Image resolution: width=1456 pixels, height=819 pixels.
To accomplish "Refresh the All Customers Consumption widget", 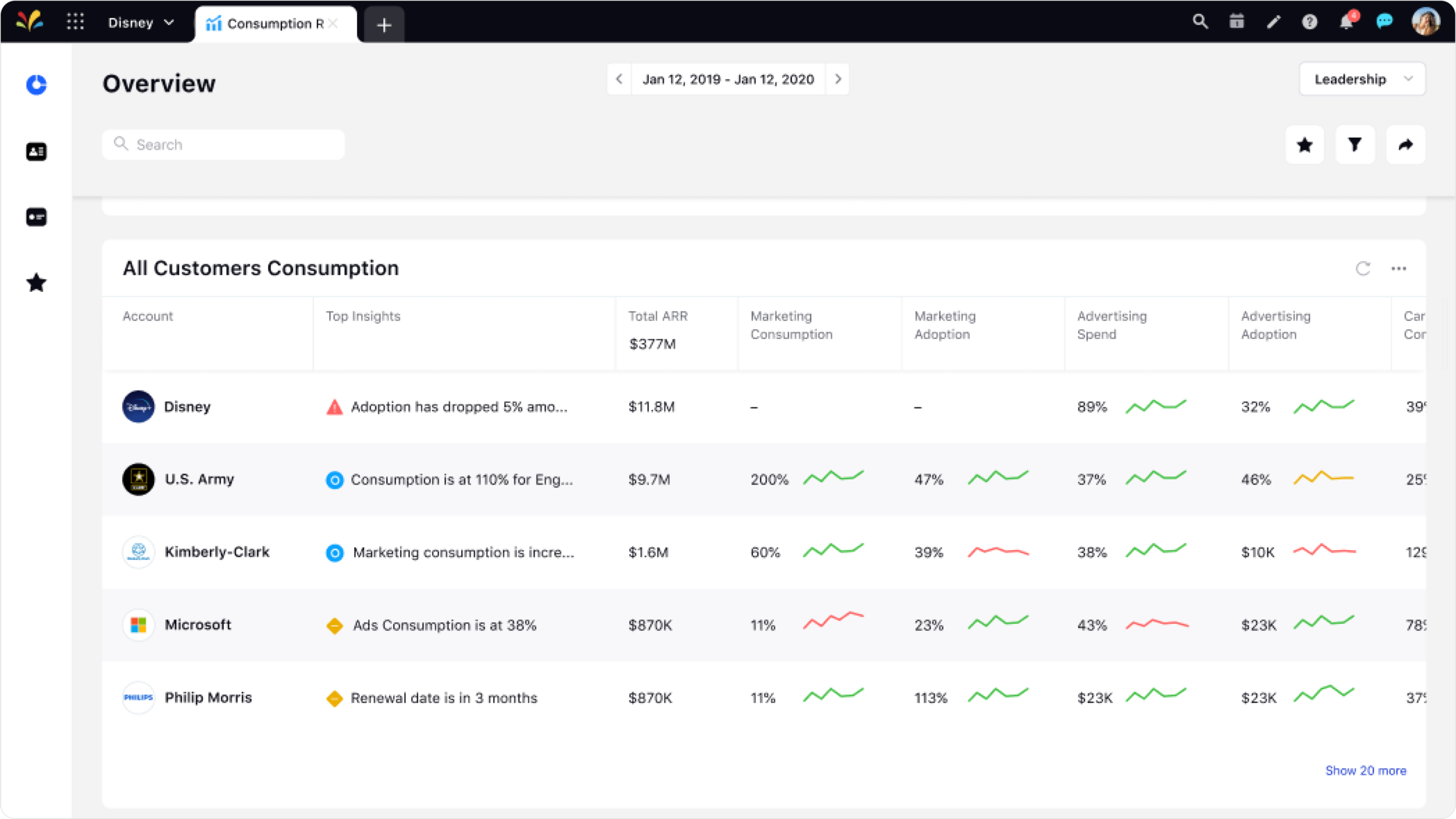I will pos(1363,269).
